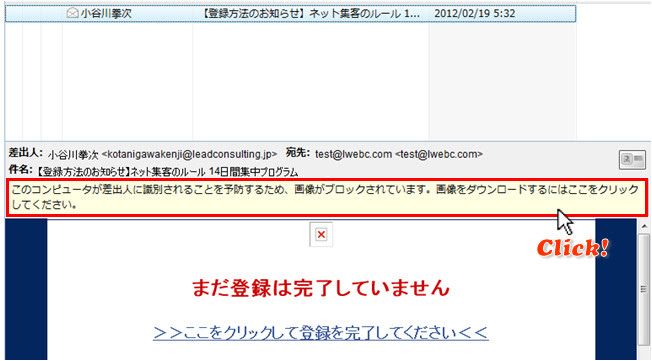The height and width of the screenshot is (361, 652).
Task: Click the scrollbar up arrow in message pane
Action: point(644,226)
